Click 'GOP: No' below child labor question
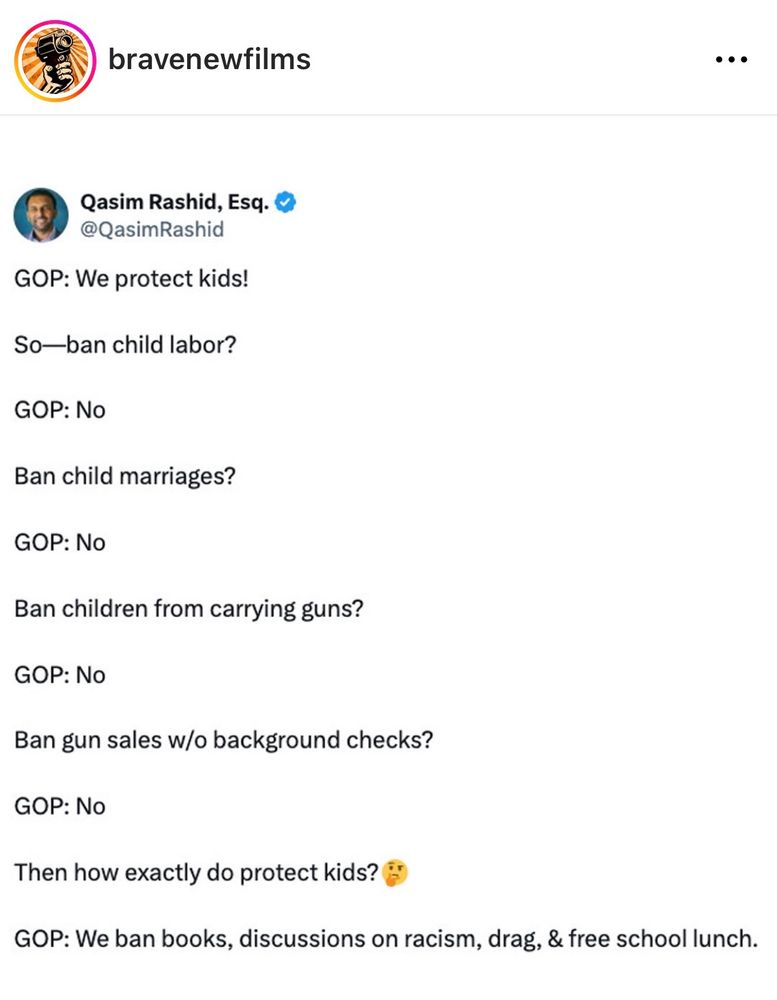 coord(60,410)
